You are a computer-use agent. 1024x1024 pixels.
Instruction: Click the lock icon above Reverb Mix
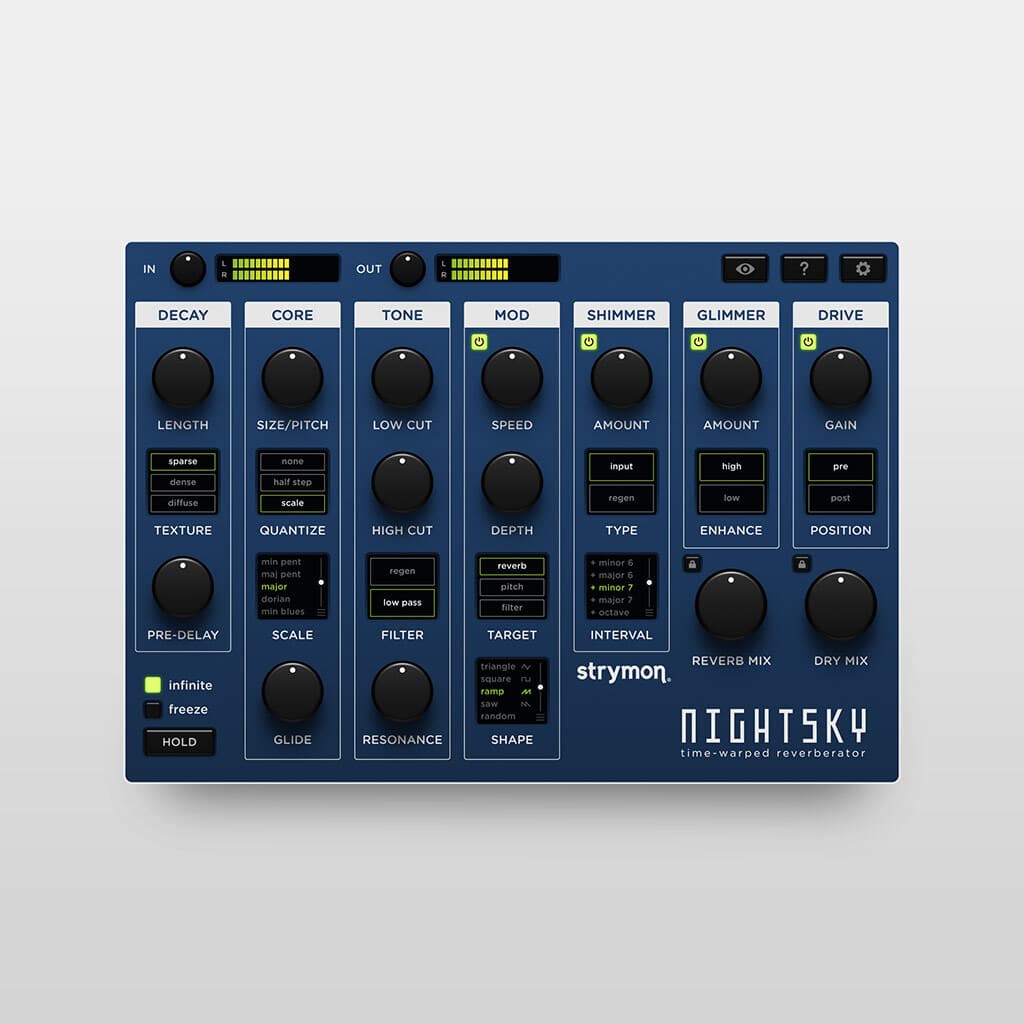(x=695, y=563)
